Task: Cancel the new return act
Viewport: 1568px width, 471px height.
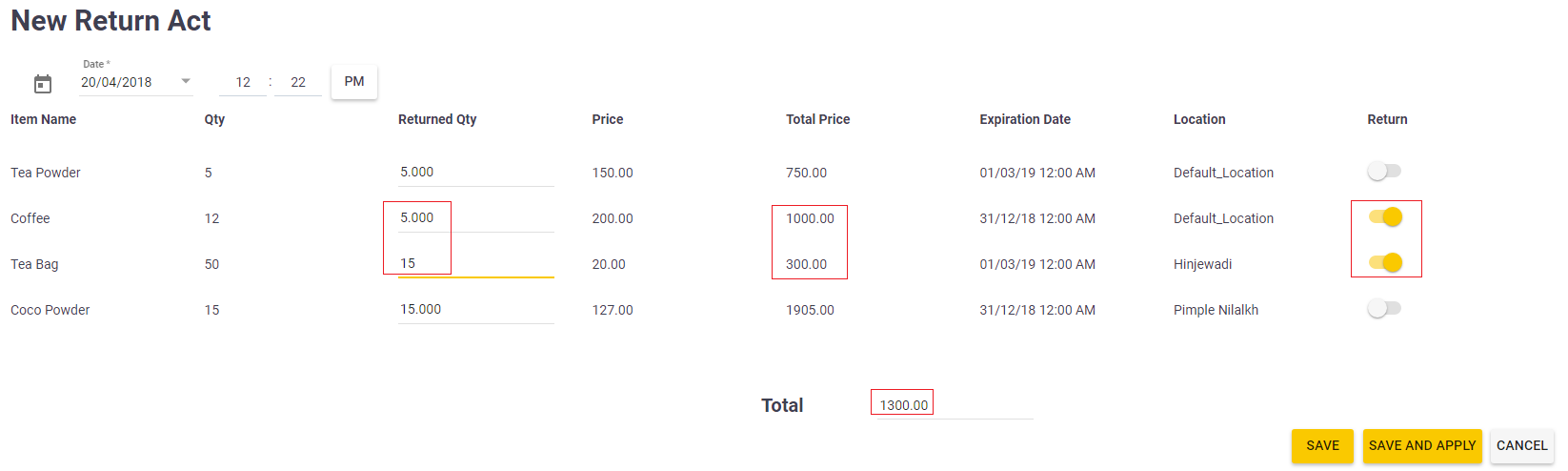Action: click(1522, 445)
